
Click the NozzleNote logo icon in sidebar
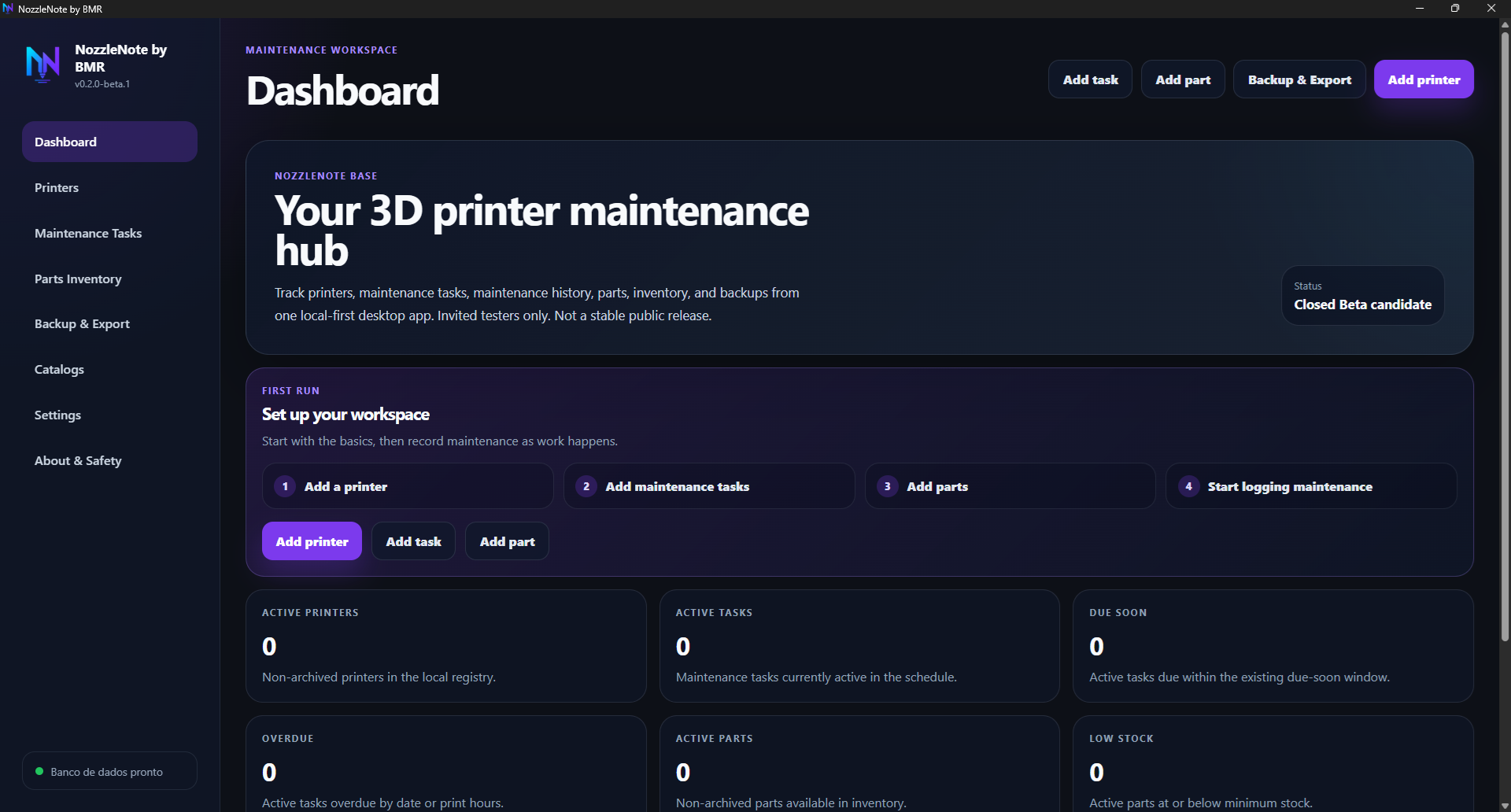42,65
